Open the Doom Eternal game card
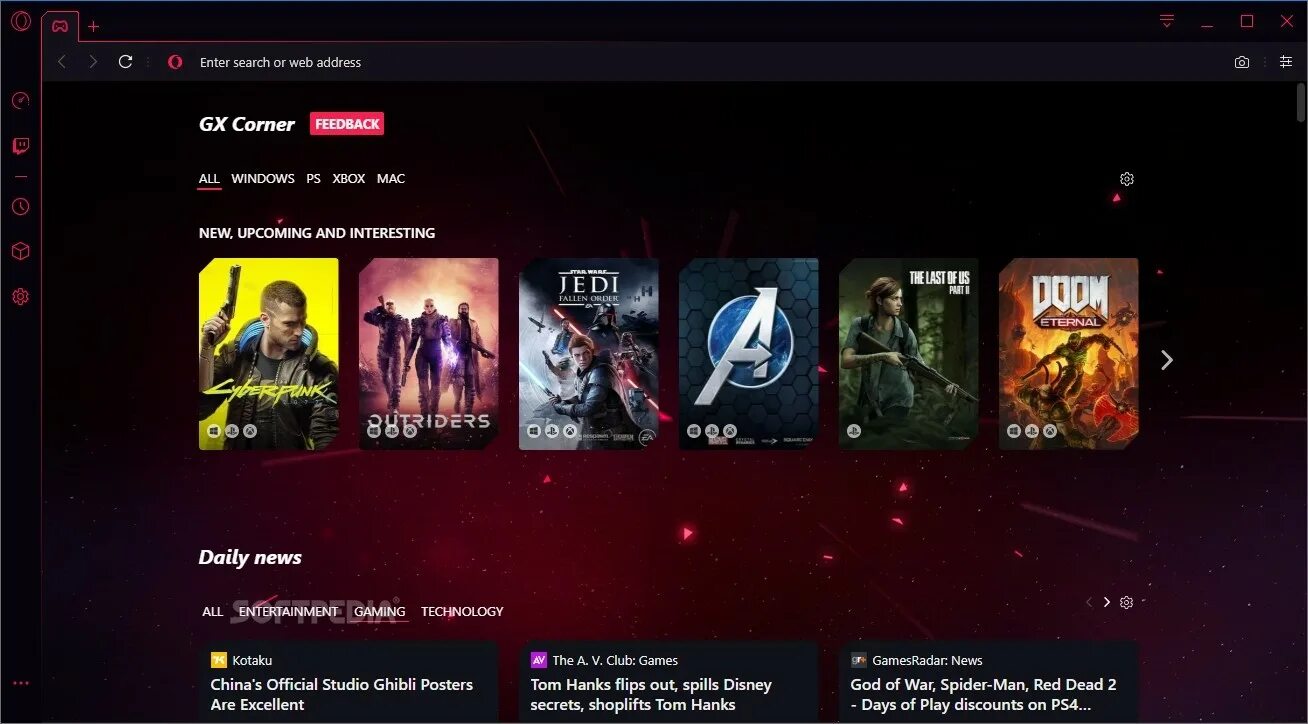 click(1069, 354)
